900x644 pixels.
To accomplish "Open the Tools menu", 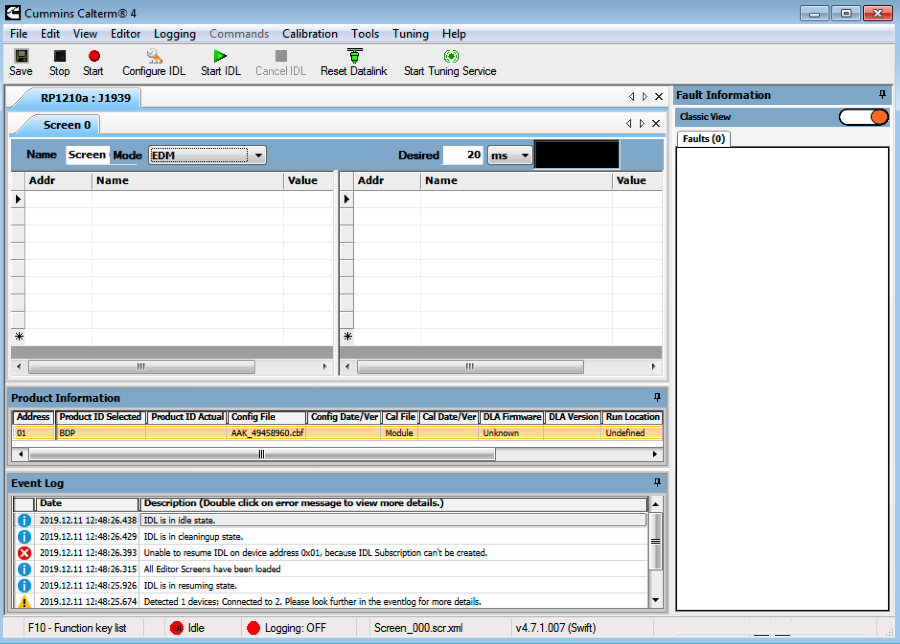I will tap(365, 34).
